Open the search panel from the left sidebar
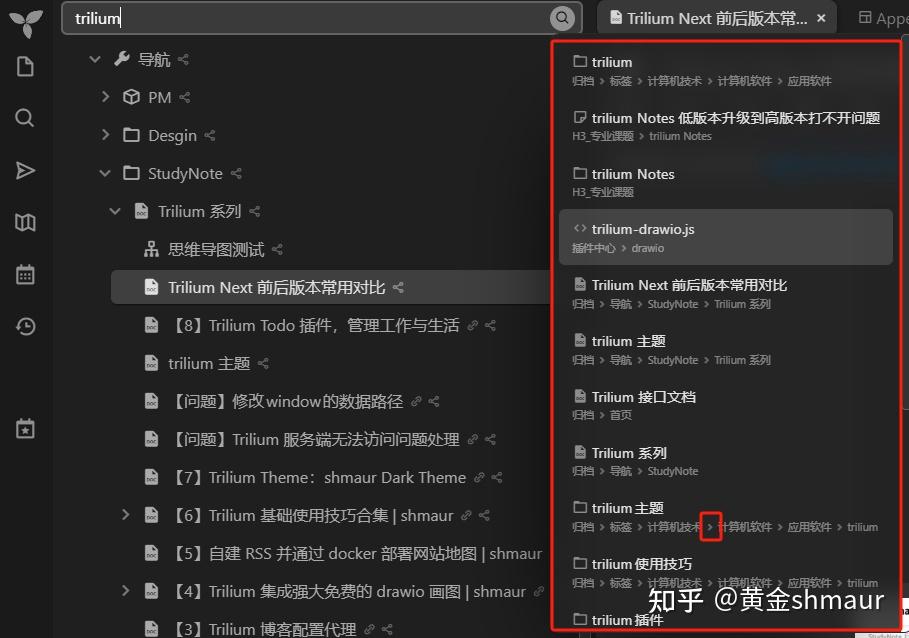Image resolution: width=909 pixels, height=638 pixels. click(x=24, y=117)
